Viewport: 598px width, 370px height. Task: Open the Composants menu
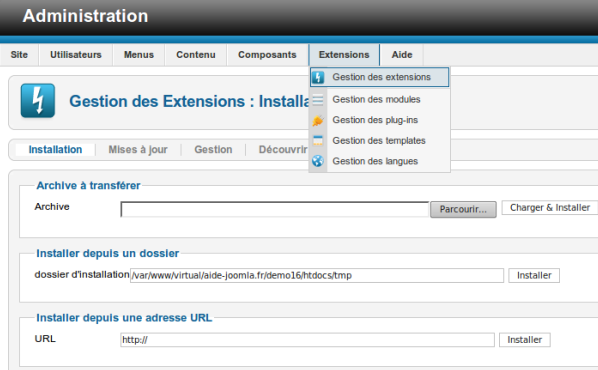(267, 55)
